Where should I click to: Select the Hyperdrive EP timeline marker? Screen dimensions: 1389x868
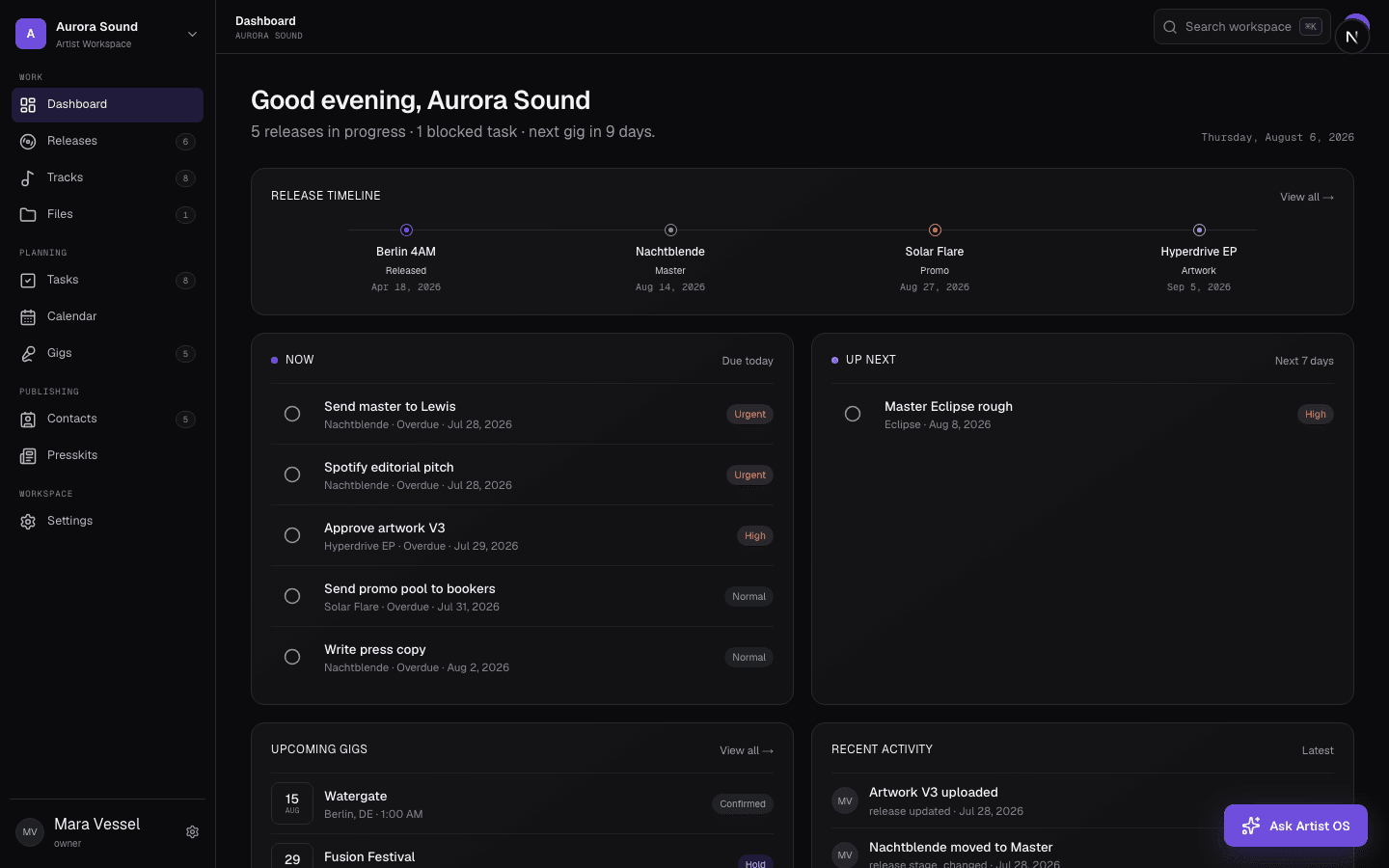point(1199,230)
